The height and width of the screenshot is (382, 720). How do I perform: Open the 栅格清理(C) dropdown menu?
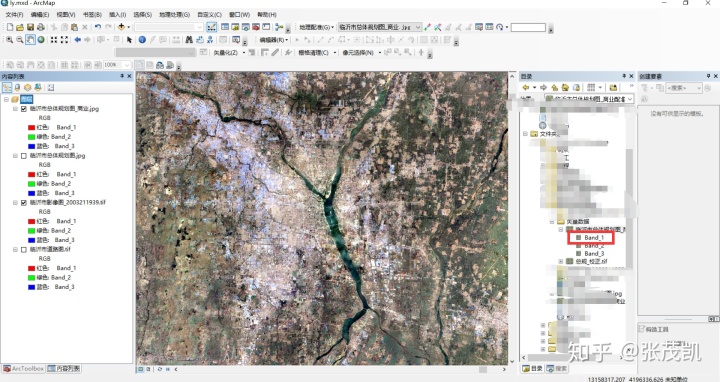tap(317, 53)
